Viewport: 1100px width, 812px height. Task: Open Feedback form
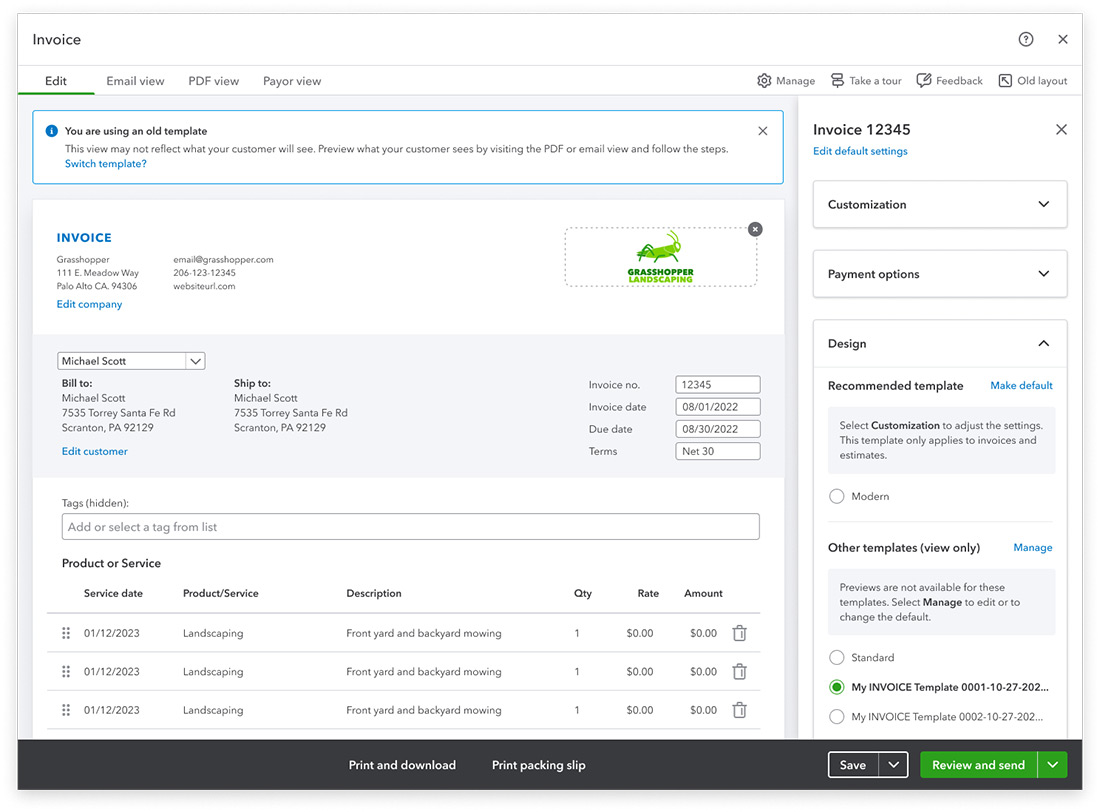tap(950, 81)
